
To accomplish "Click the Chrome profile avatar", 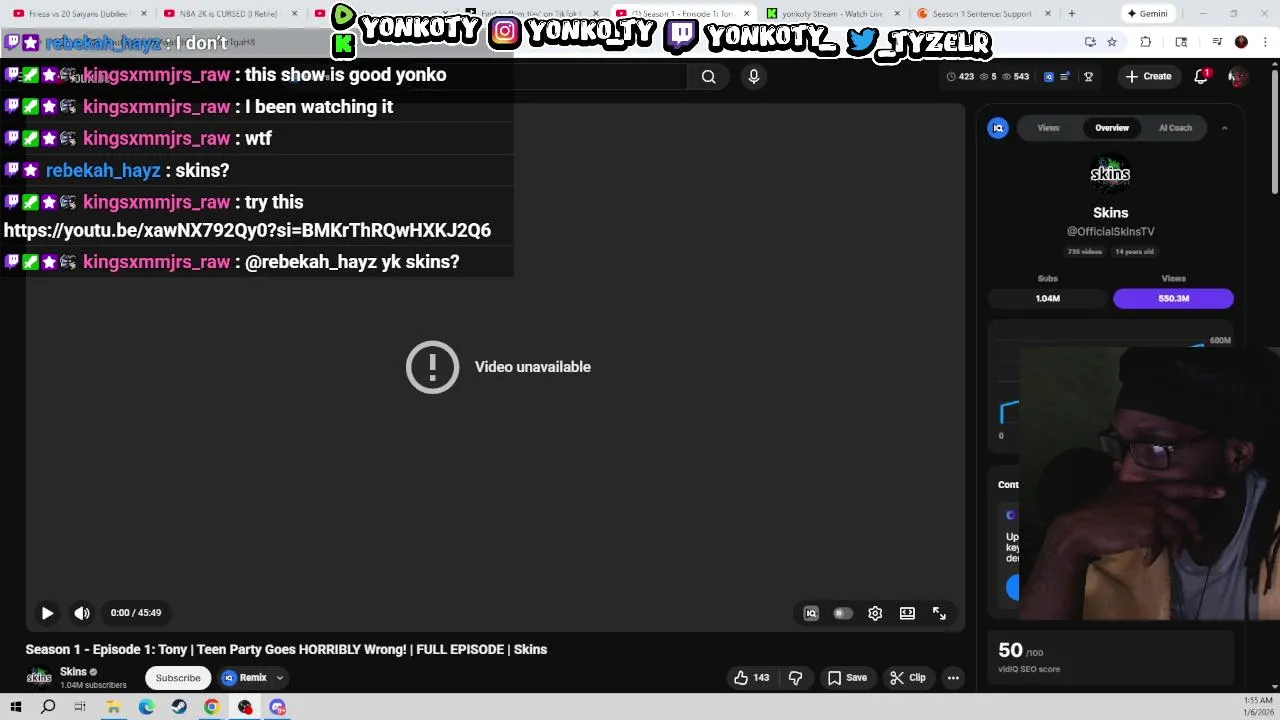I will (x=1241, y=42).
